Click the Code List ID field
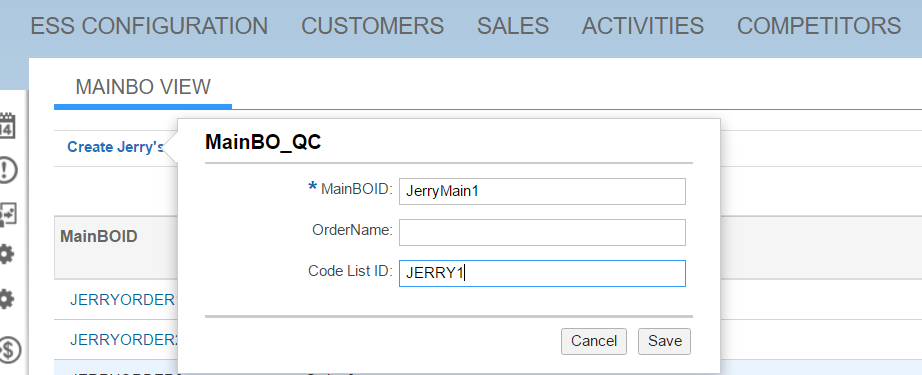Screen dimensions: 922x375 coord(542,273)
